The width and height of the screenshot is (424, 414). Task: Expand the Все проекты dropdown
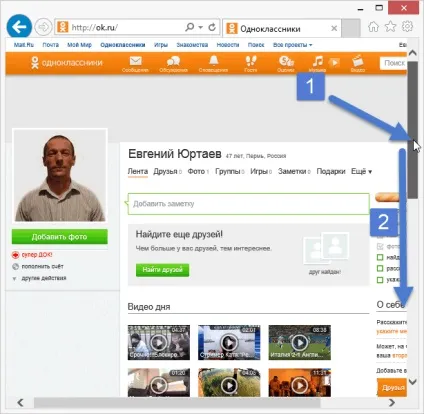[x=292, y=45]
